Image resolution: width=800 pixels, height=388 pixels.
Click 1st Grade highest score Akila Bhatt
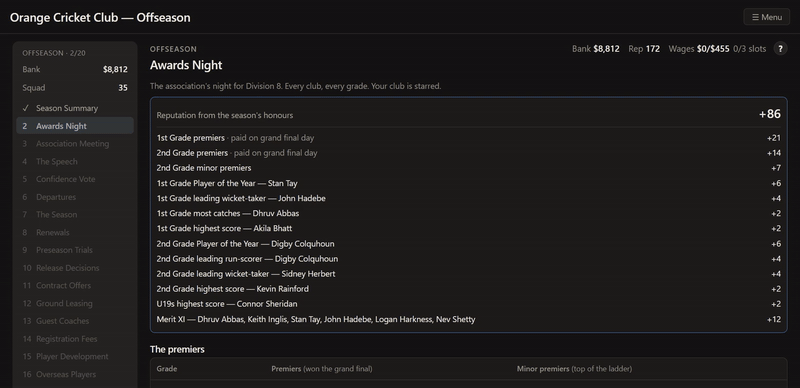[468, 228]
